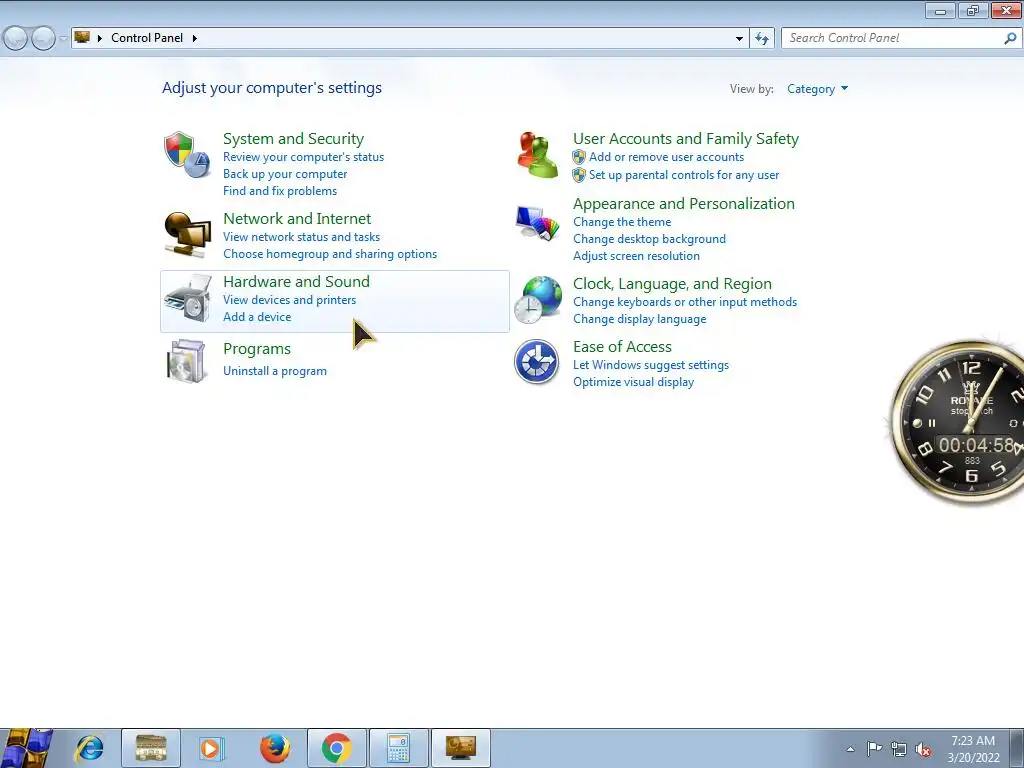Click Change display language link

(639, 319)
